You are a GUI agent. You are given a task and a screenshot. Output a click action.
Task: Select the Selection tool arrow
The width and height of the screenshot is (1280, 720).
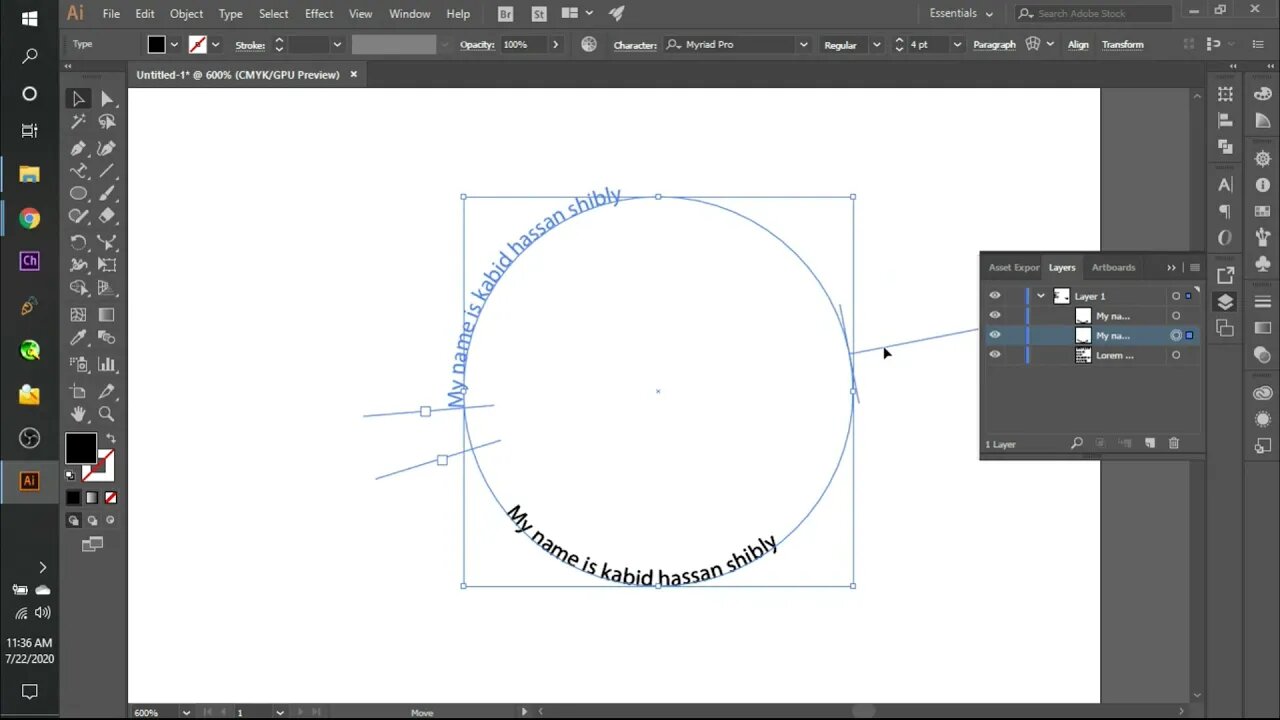point(78,98)
